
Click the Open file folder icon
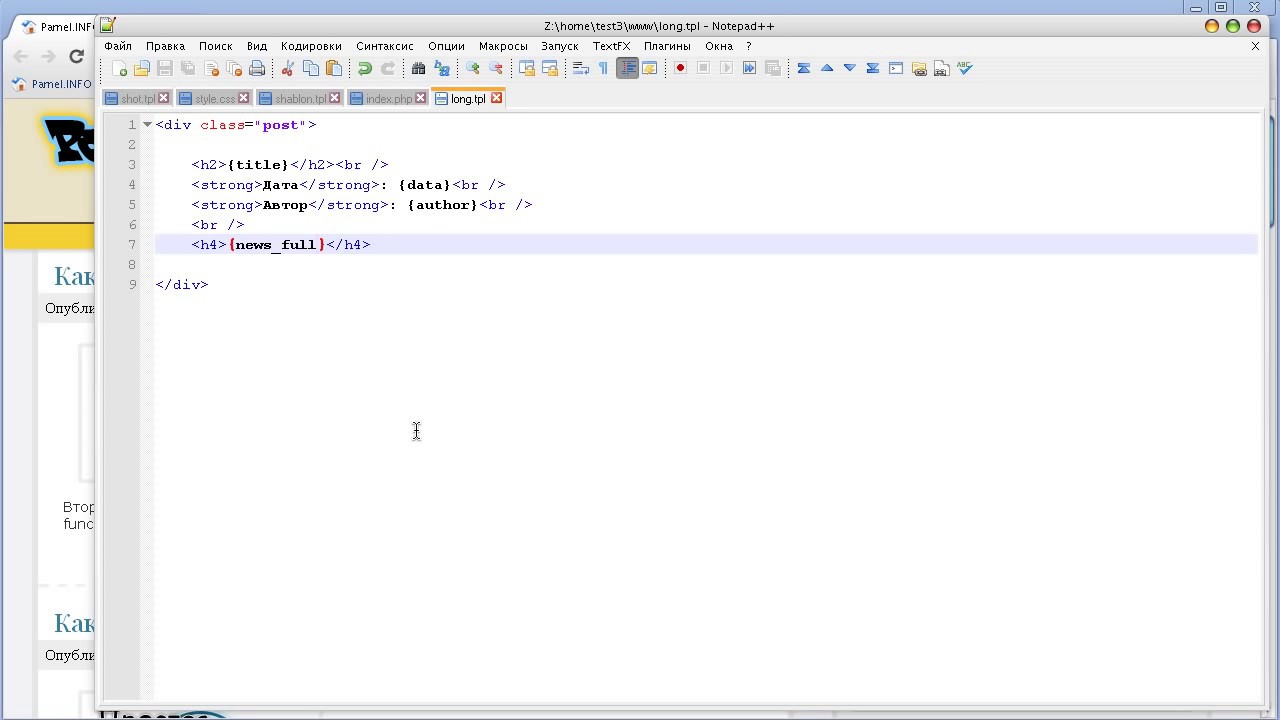(142, 68)
